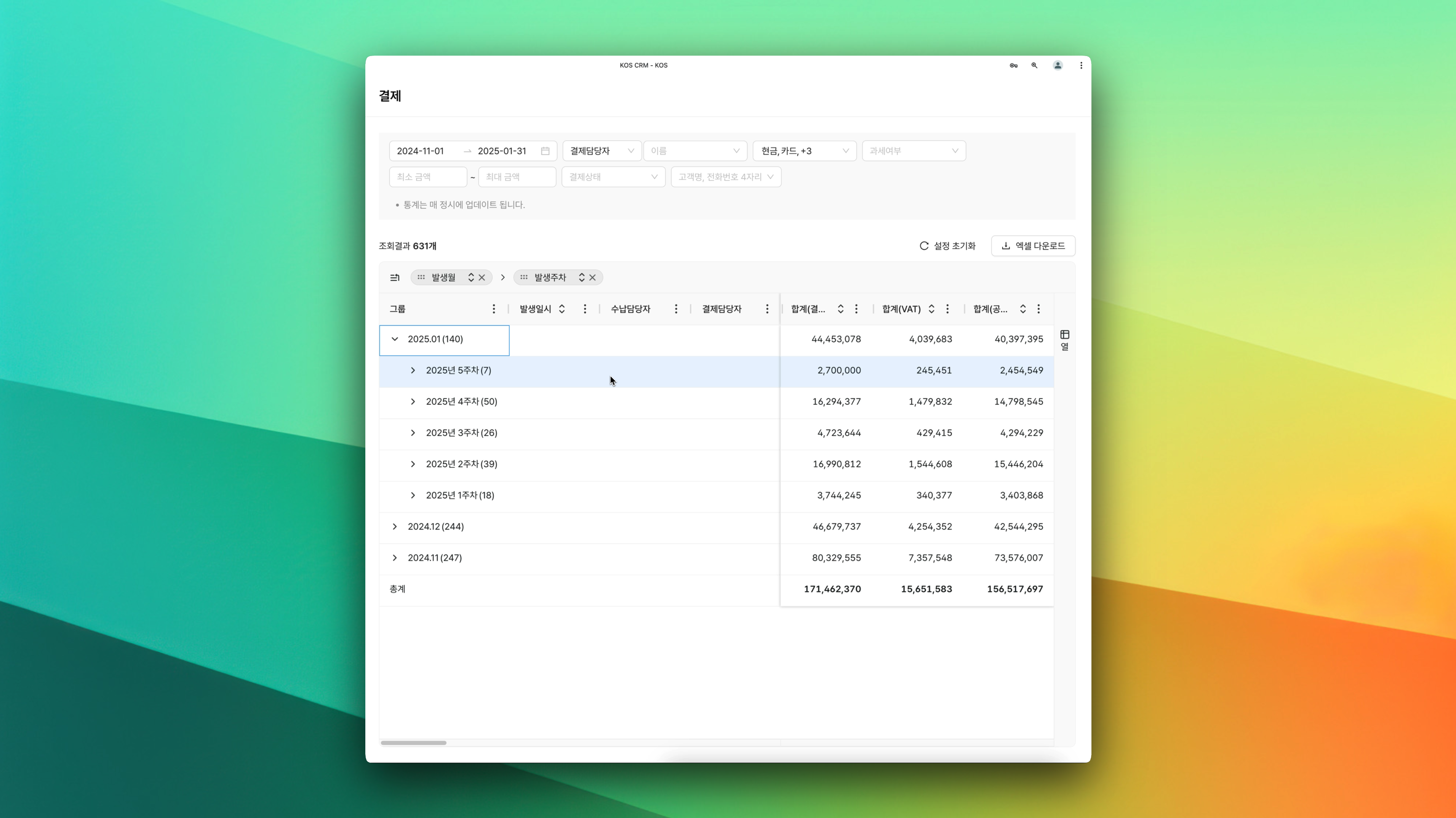Image resolution: width=1456 pixels, height=818 pixels.
Task: Open 결제담당자 column header menu
Action: coord(767,309)
